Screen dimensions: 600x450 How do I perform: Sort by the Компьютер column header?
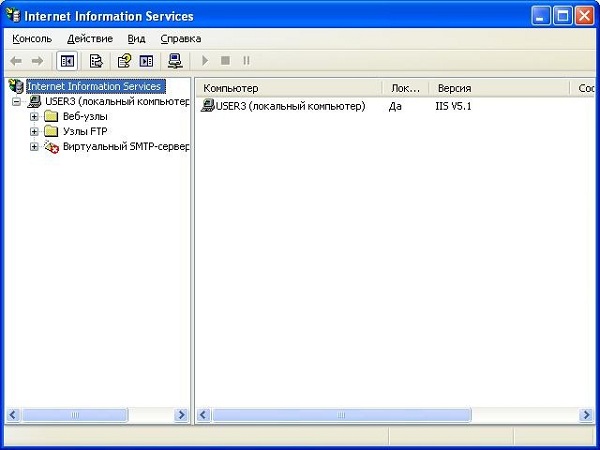pos(289,88)
